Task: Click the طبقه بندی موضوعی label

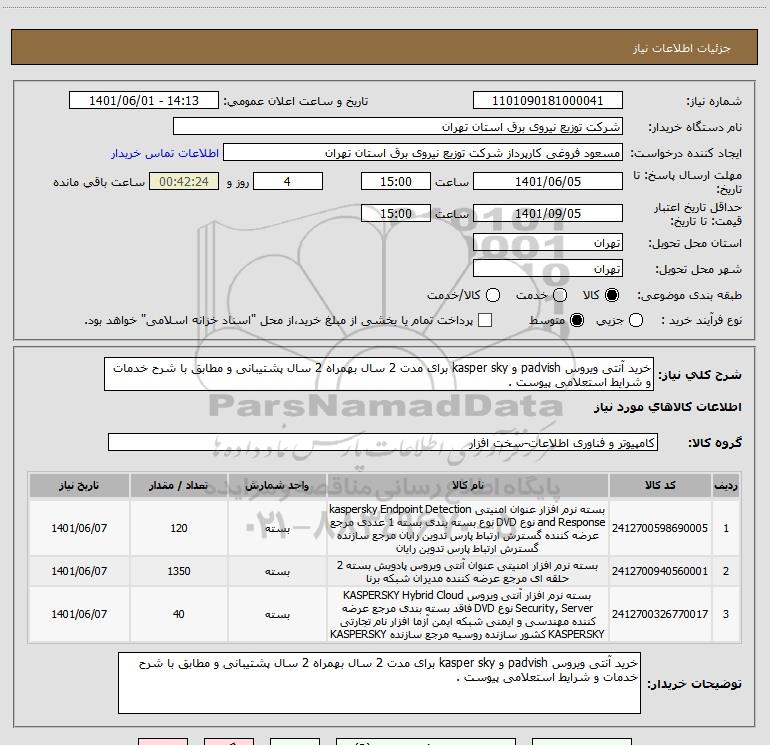Action: [x=689, y=295]
